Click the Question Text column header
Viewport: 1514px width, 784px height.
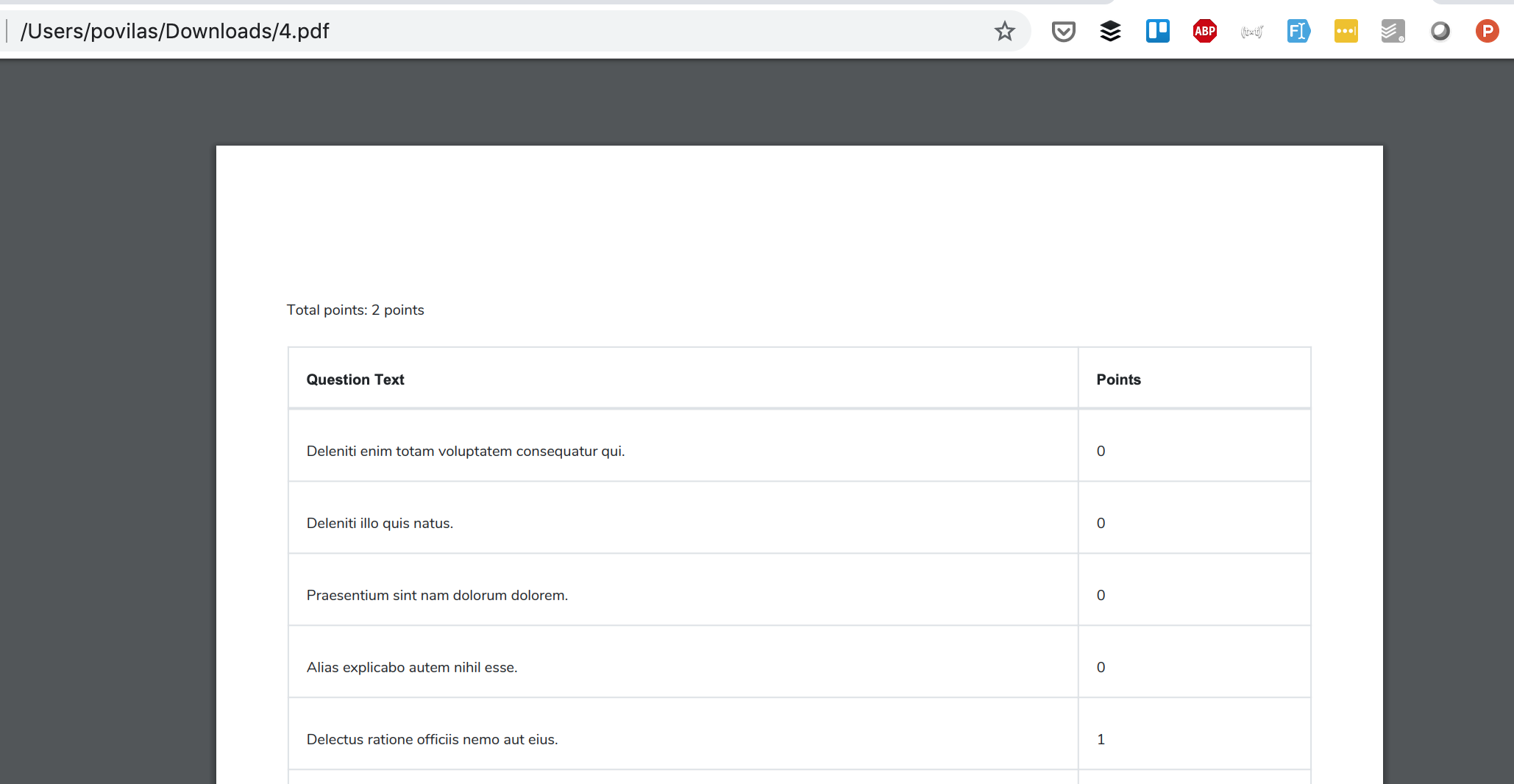[x=355, y=379]
